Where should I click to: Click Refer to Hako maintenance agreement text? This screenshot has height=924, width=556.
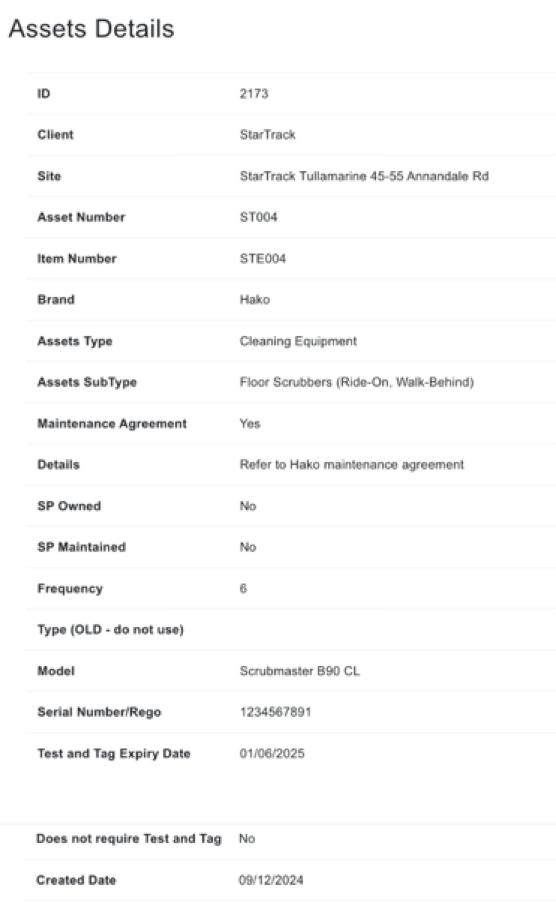[x=352, y=465]
